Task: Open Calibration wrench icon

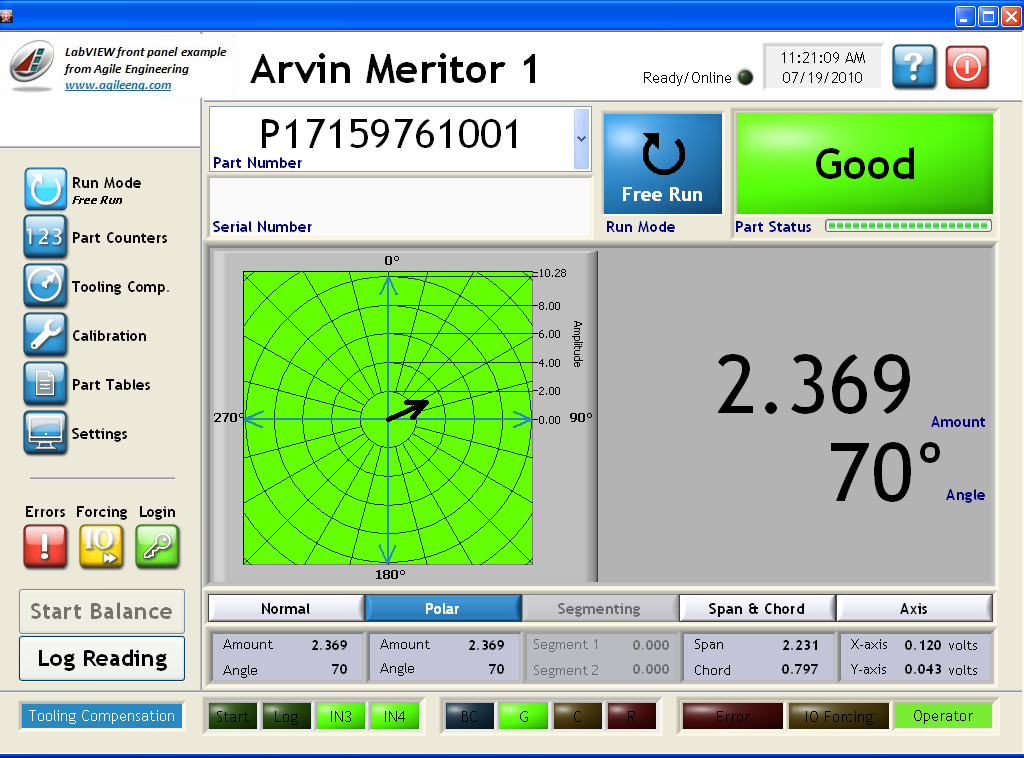Action: [45, 335]
